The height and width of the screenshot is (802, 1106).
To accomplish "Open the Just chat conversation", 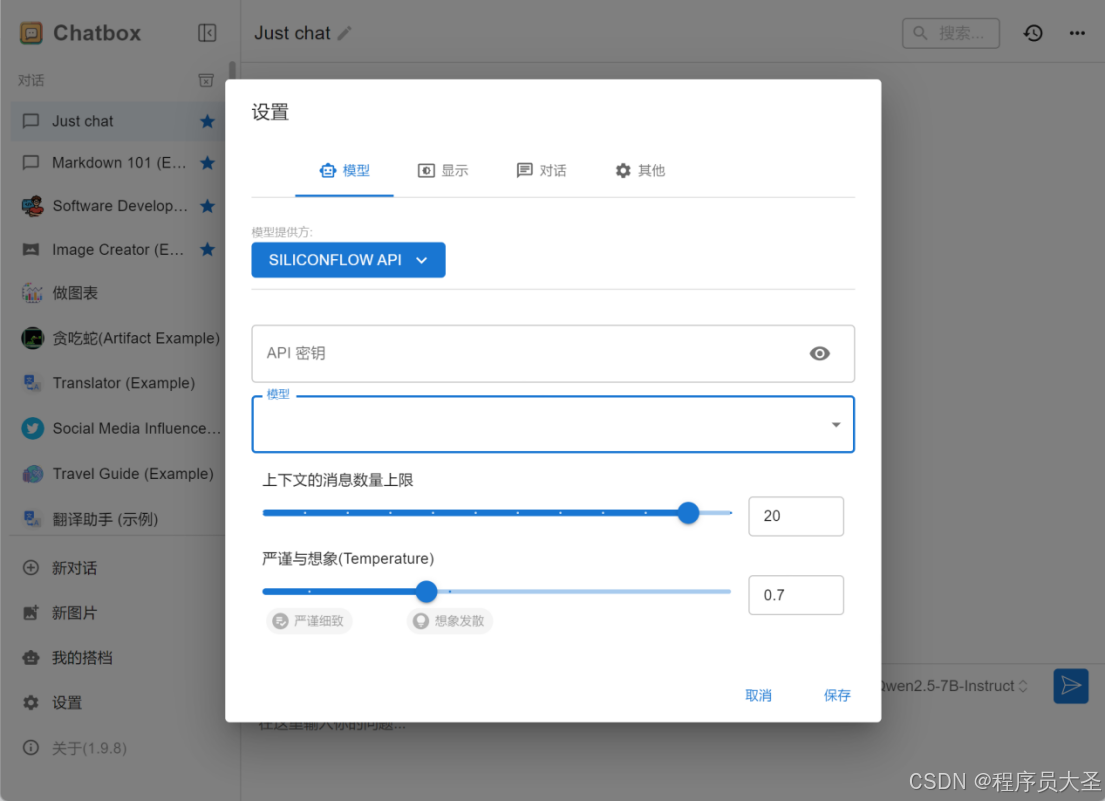I will tap(118, 121).
